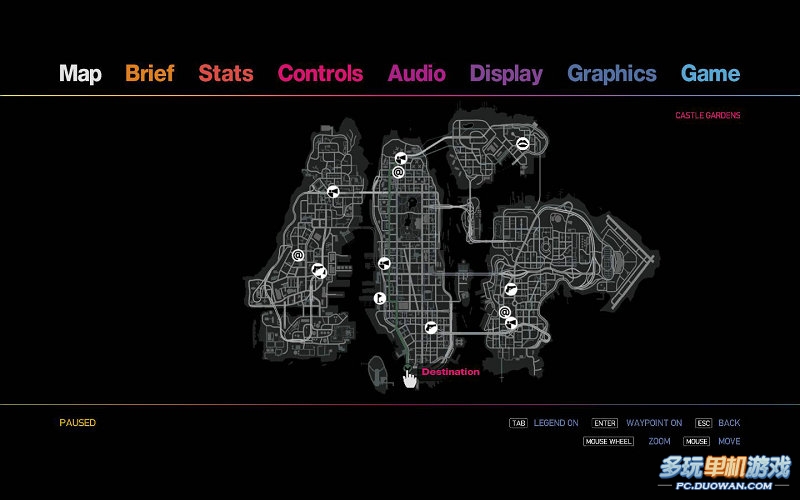Viewport: 800px width, 500px height.
Task: Select the map blip in northern Alderney
Action: coord(333,191)
